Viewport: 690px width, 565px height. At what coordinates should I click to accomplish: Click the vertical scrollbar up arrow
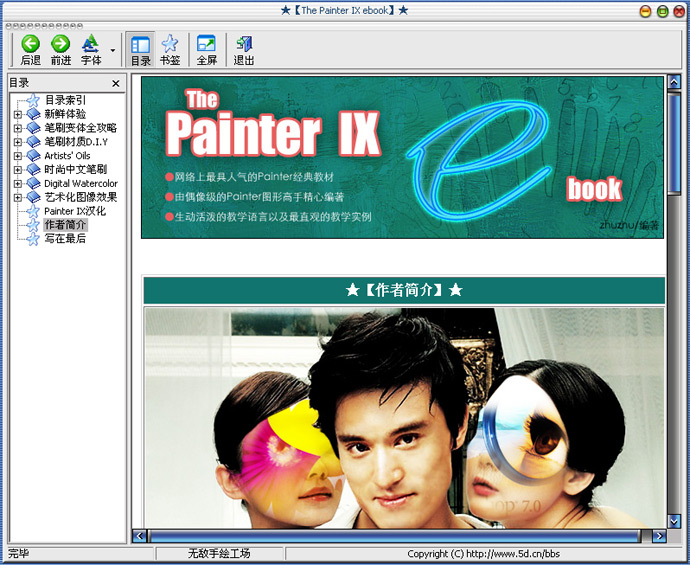(x=674, y=81)
